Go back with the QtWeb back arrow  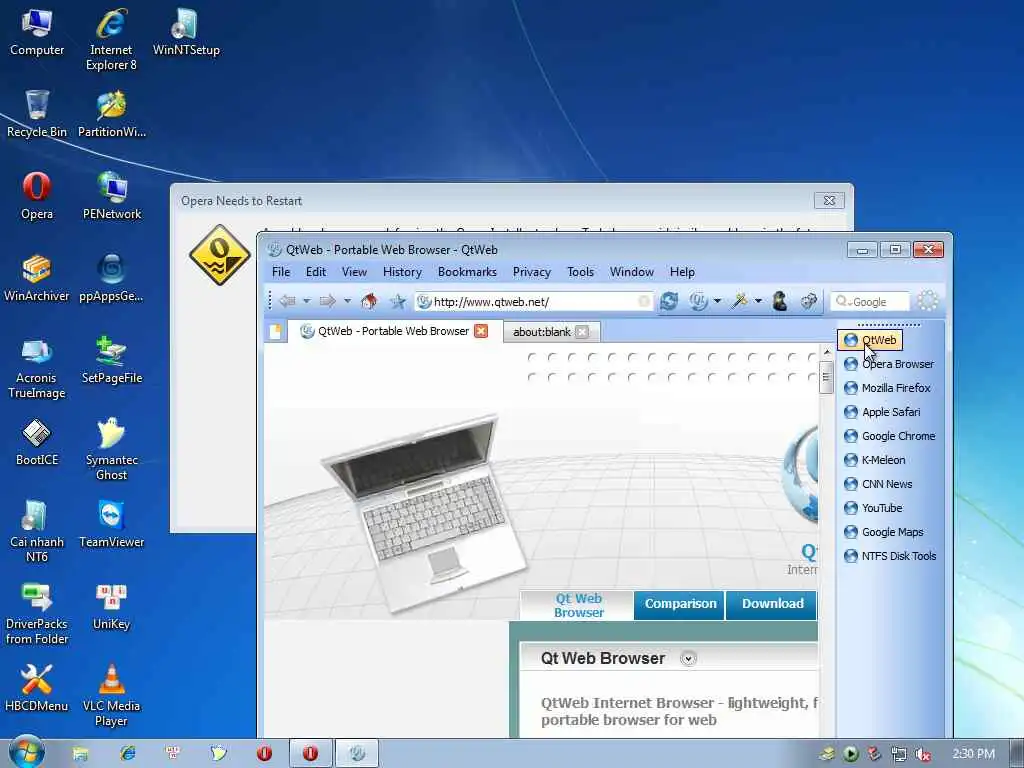[287, 301]
